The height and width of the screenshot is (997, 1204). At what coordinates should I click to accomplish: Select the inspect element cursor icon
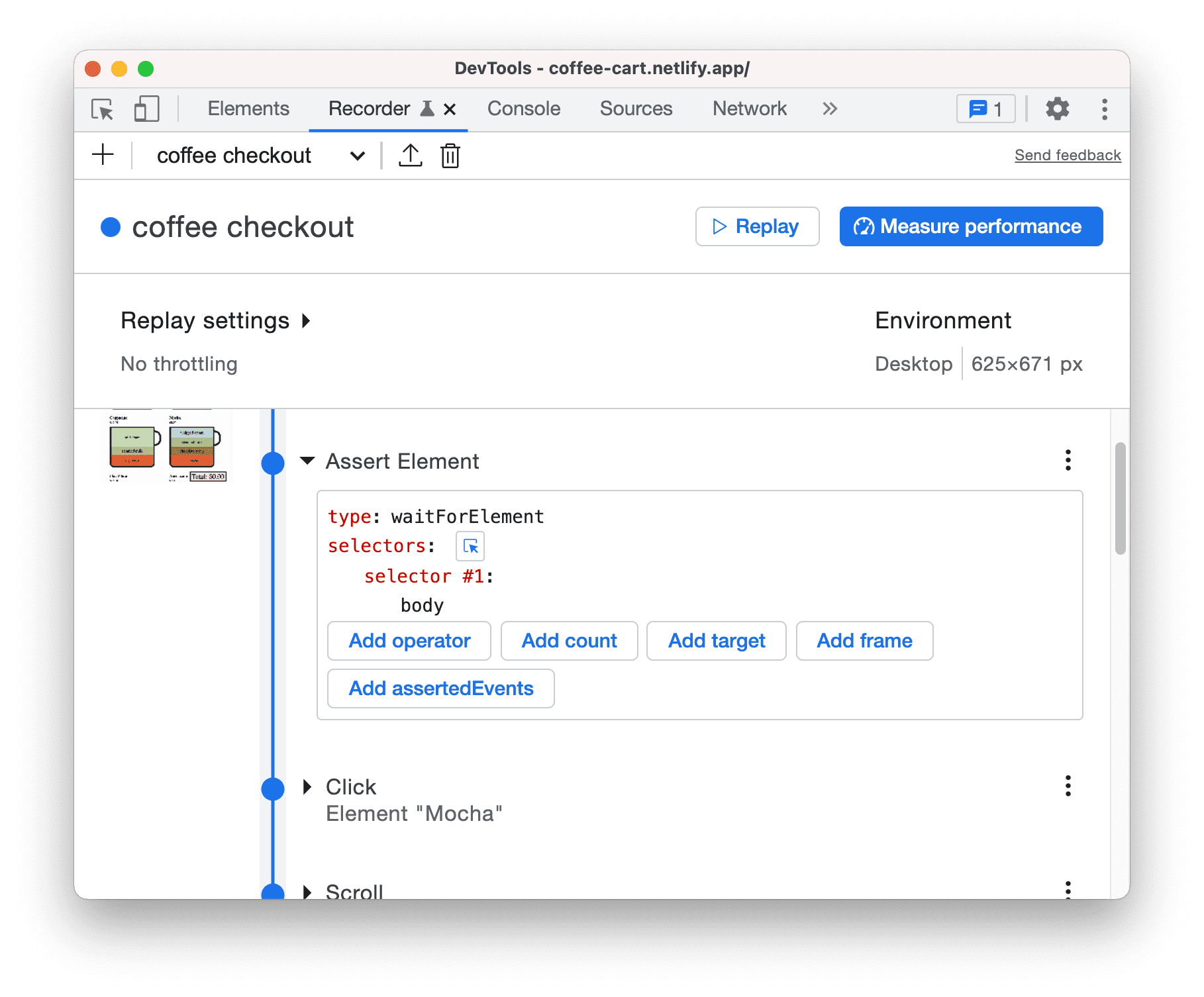coord(101,109)
